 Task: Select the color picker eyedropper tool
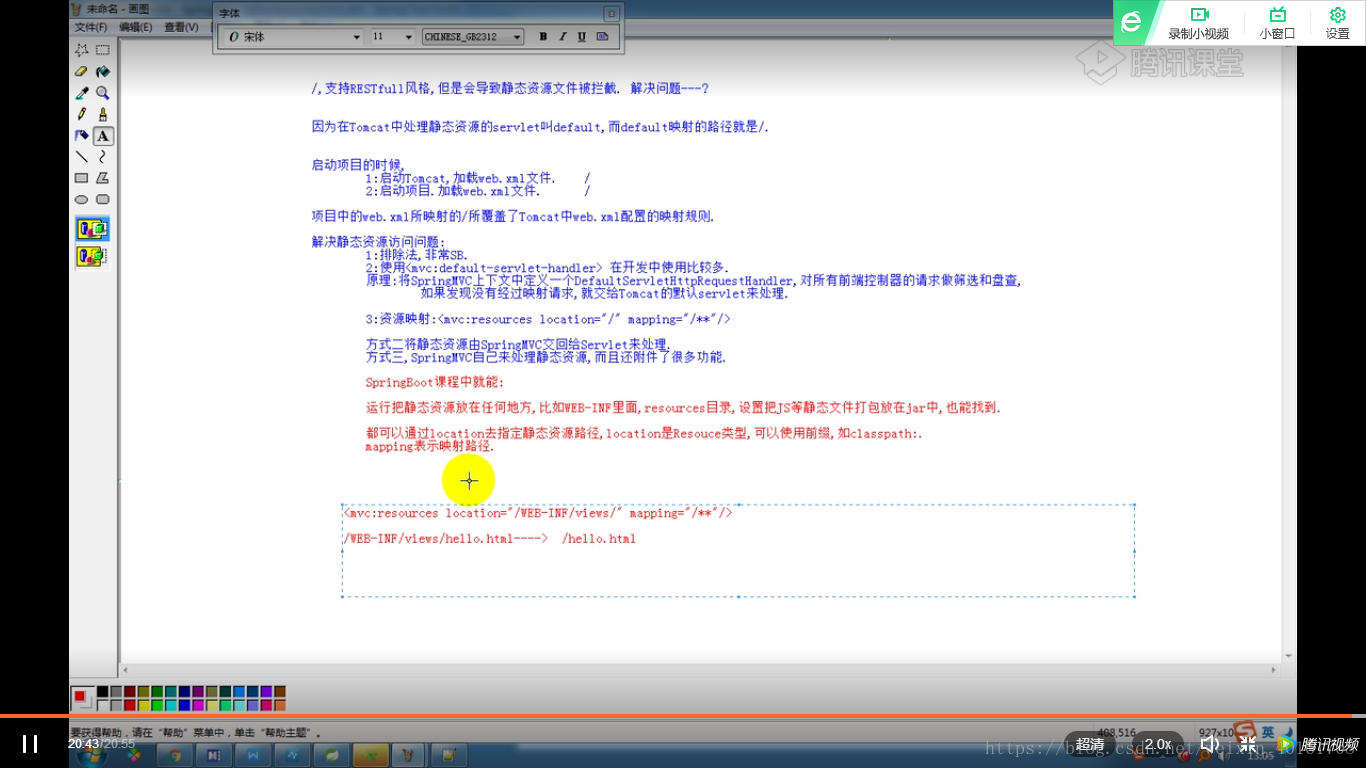tap(82, 93)
